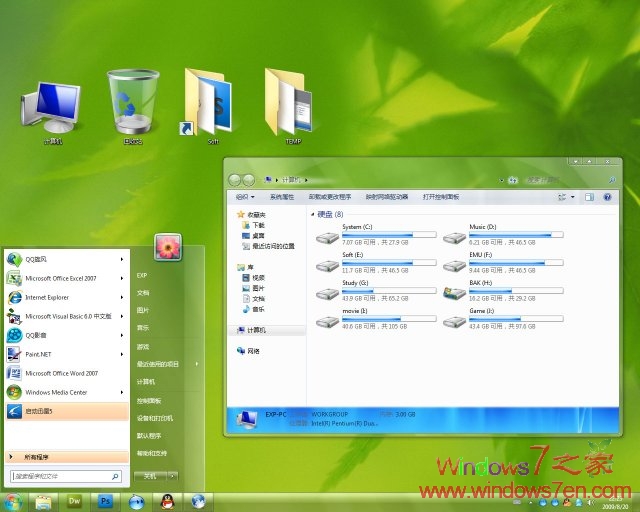640x512 pixels.
Task: Open Music (D:) drive in Explorer
Action: (x=503, y=234)
